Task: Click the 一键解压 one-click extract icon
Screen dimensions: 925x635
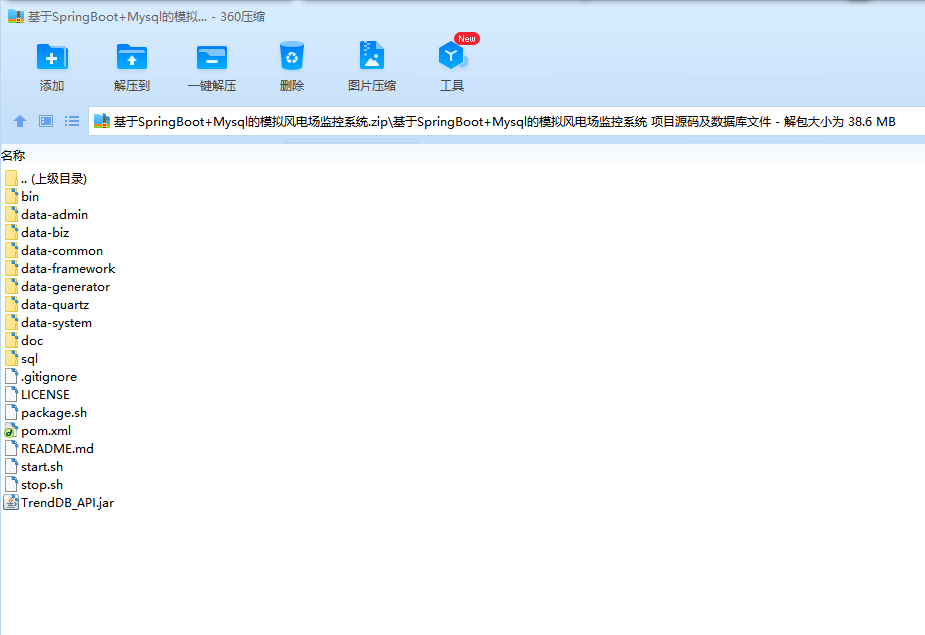Action: point(212,57)
